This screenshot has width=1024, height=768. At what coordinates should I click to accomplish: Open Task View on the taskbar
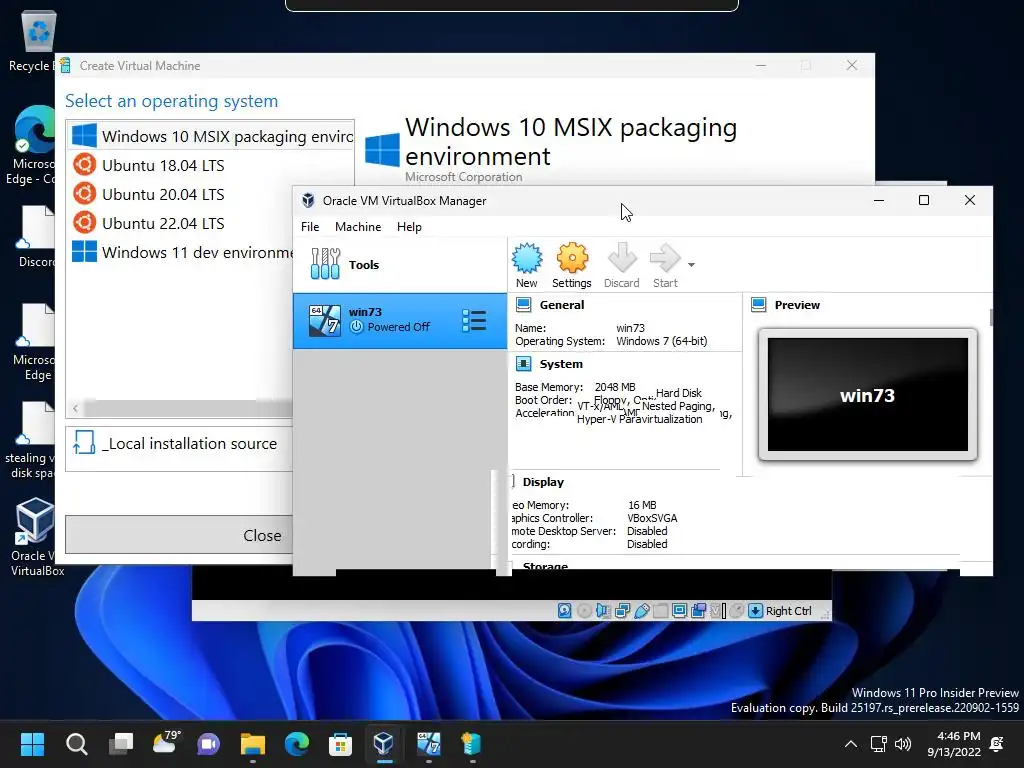(121, 744)
